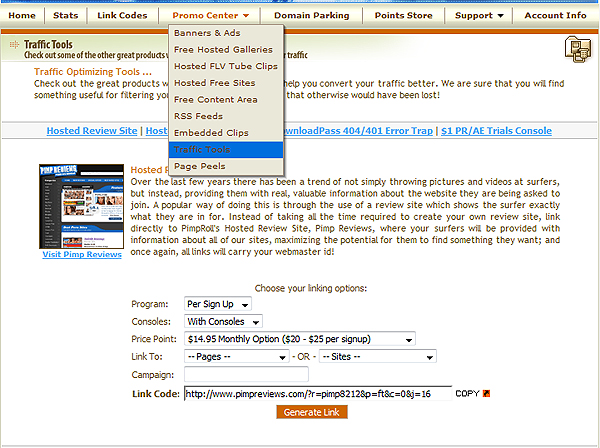Click the traffic tools icon at top right
The height and width of the screenshot is (448, 600).
pos(577,48)
